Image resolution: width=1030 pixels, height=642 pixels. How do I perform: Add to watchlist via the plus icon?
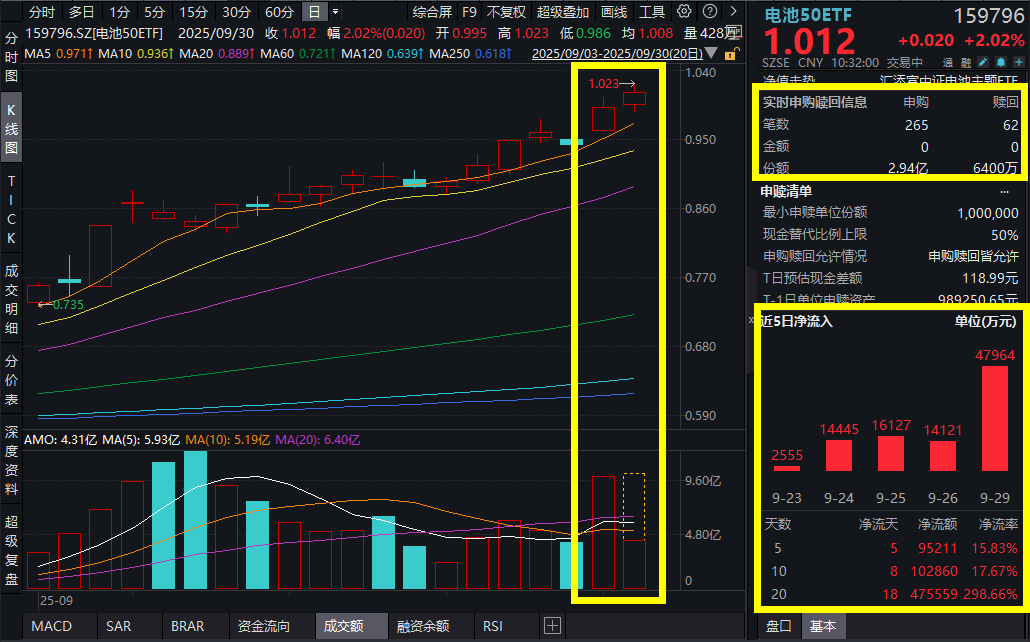1017,62
